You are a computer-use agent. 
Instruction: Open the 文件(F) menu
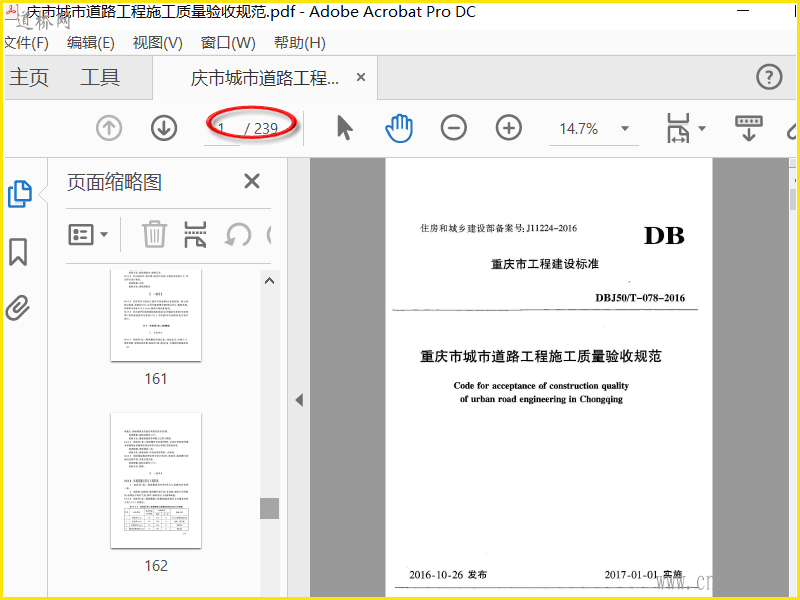(26, 43)
